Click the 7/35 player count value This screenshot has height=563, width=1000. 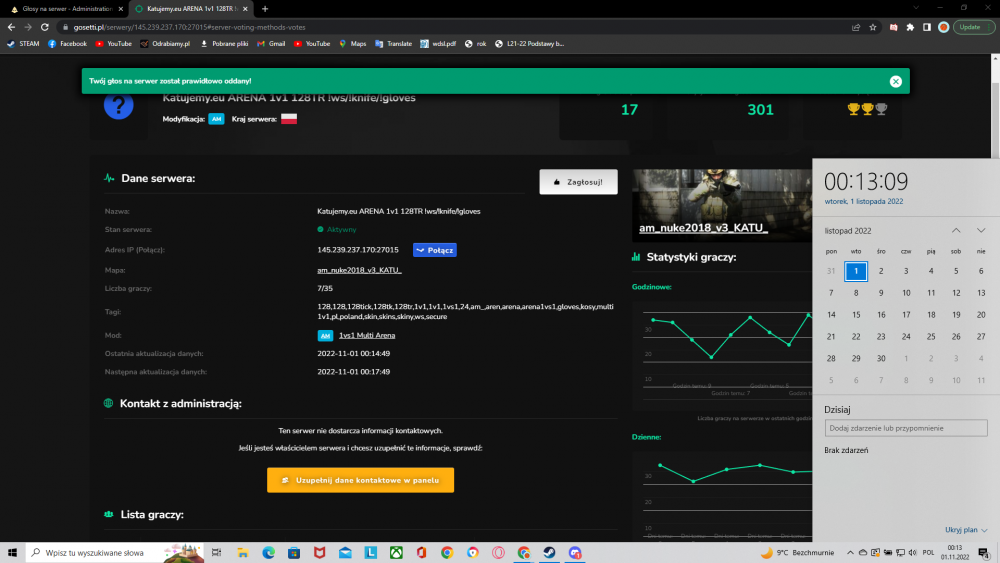click(325, 288)
